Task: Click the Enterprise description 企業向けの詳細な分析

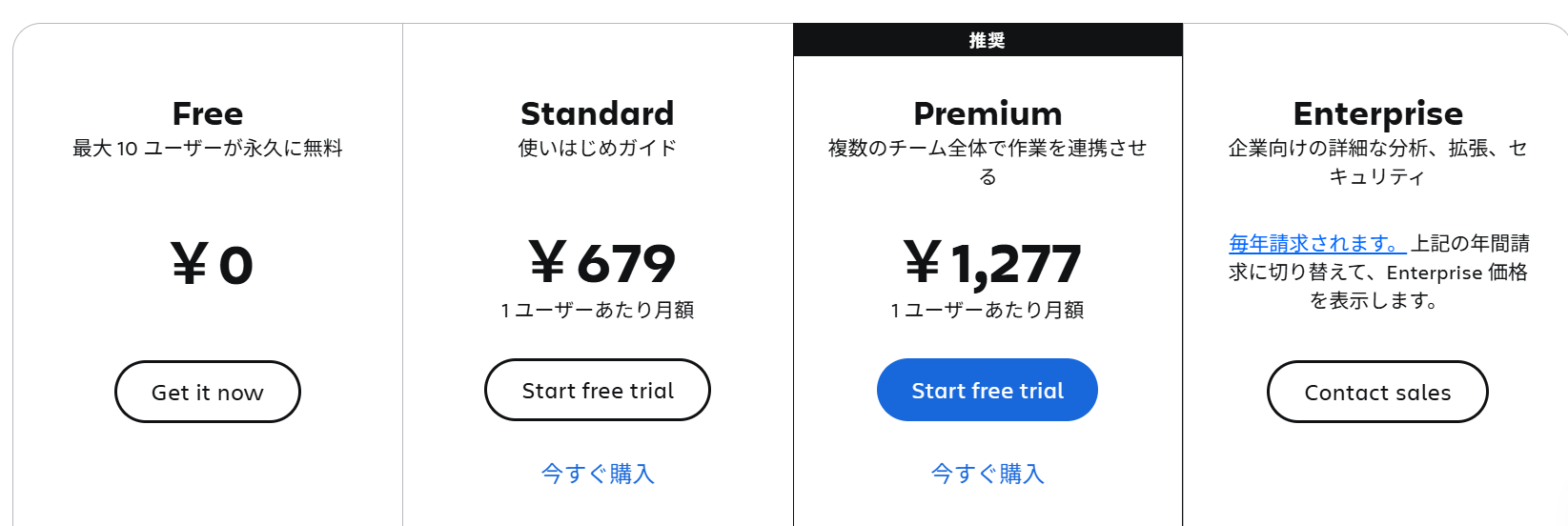Action: point(1377,149)
